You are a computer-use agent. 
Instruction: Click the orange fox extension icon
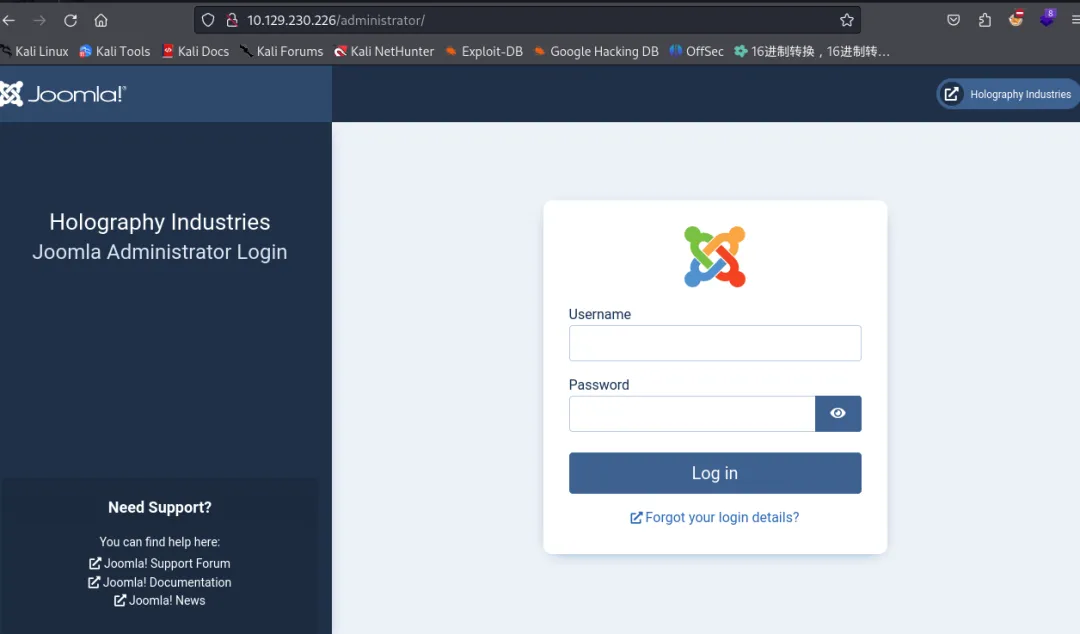tap(1016, 19)
